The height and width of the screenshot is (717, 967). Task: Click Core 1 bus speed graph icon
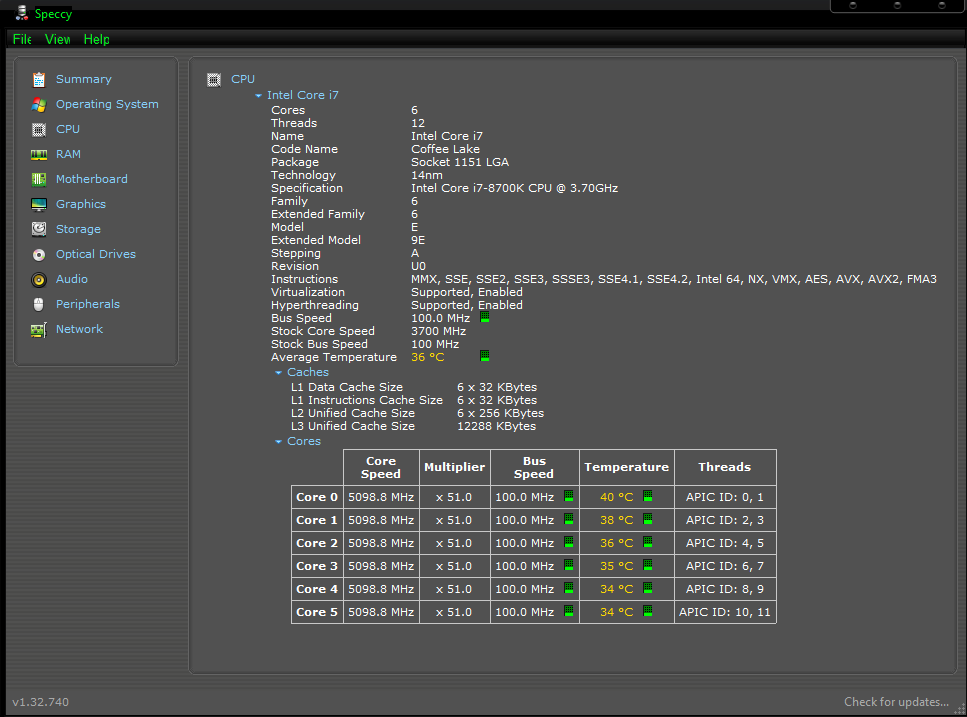pos(569,518)
